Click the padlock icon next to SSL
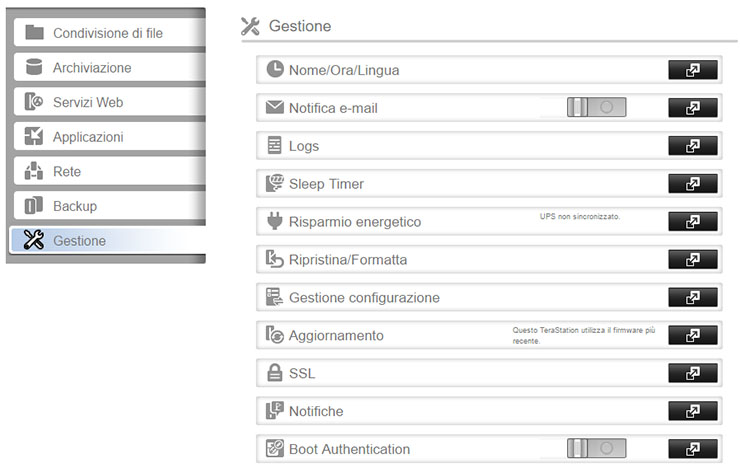 [x=275, y=373]
